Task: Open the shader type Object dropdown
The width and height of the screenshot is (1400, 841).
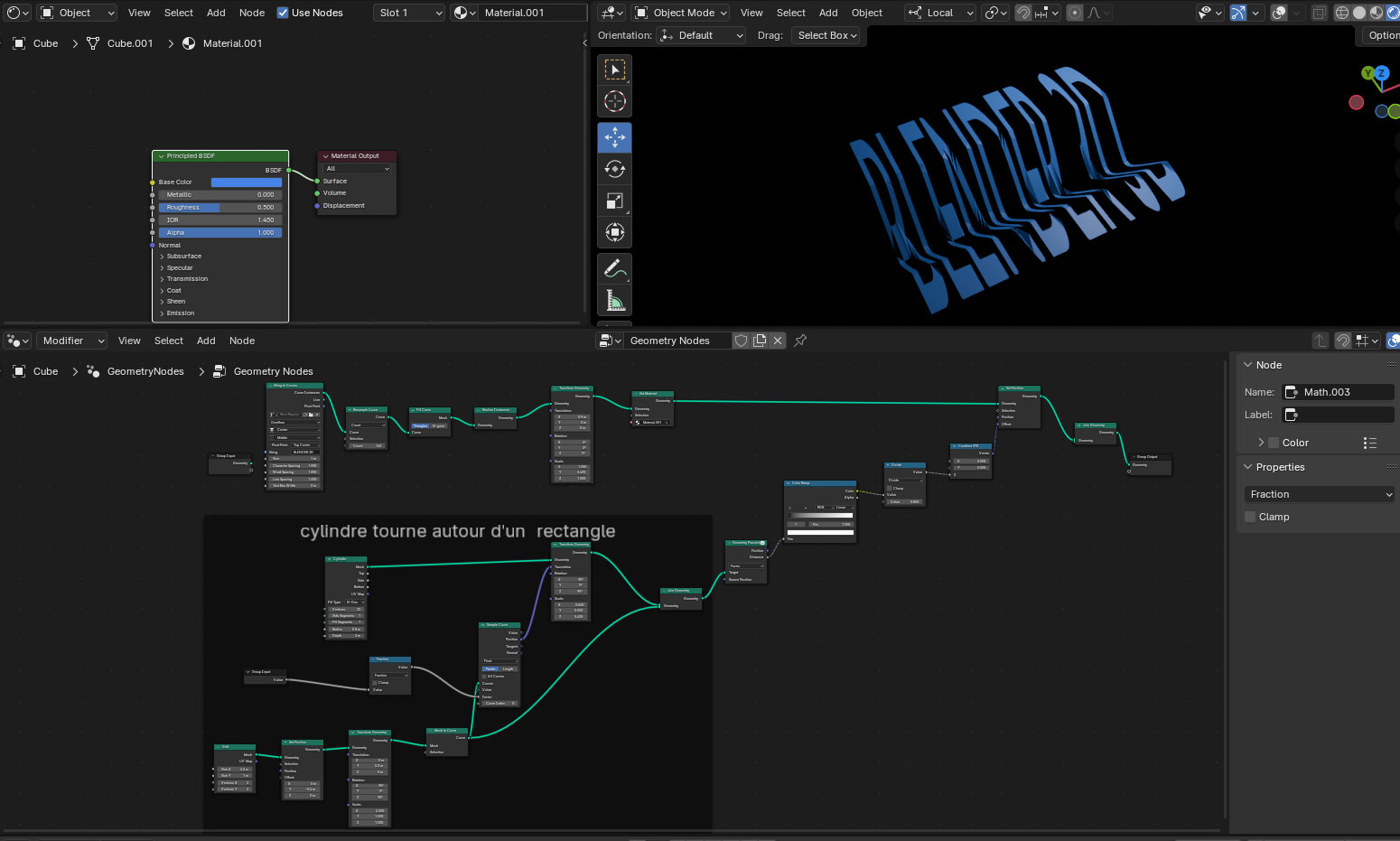Action: pos(79,13)
